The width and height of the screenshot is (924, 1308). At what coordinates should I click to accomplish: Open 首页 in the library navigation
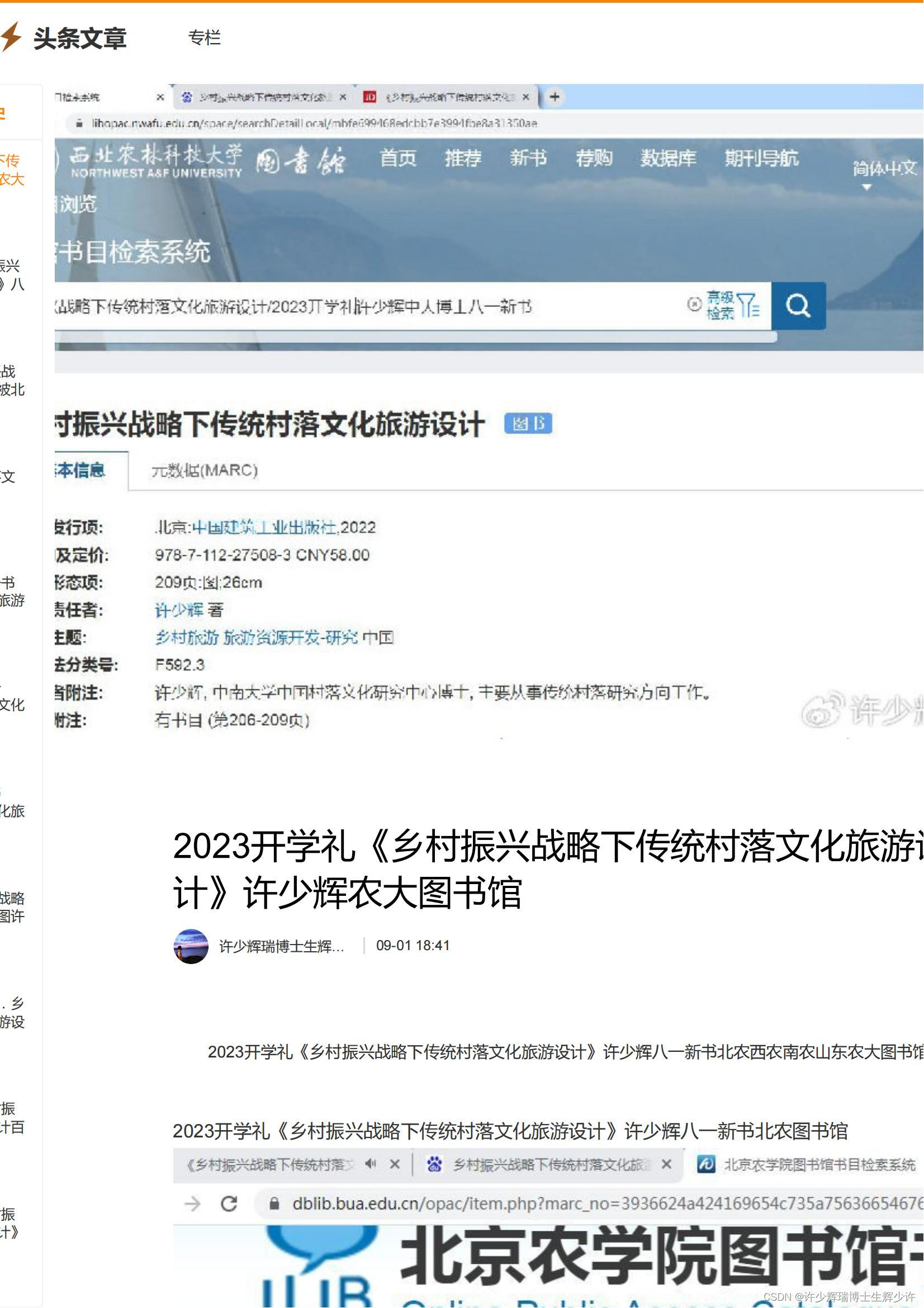[399, 158]
